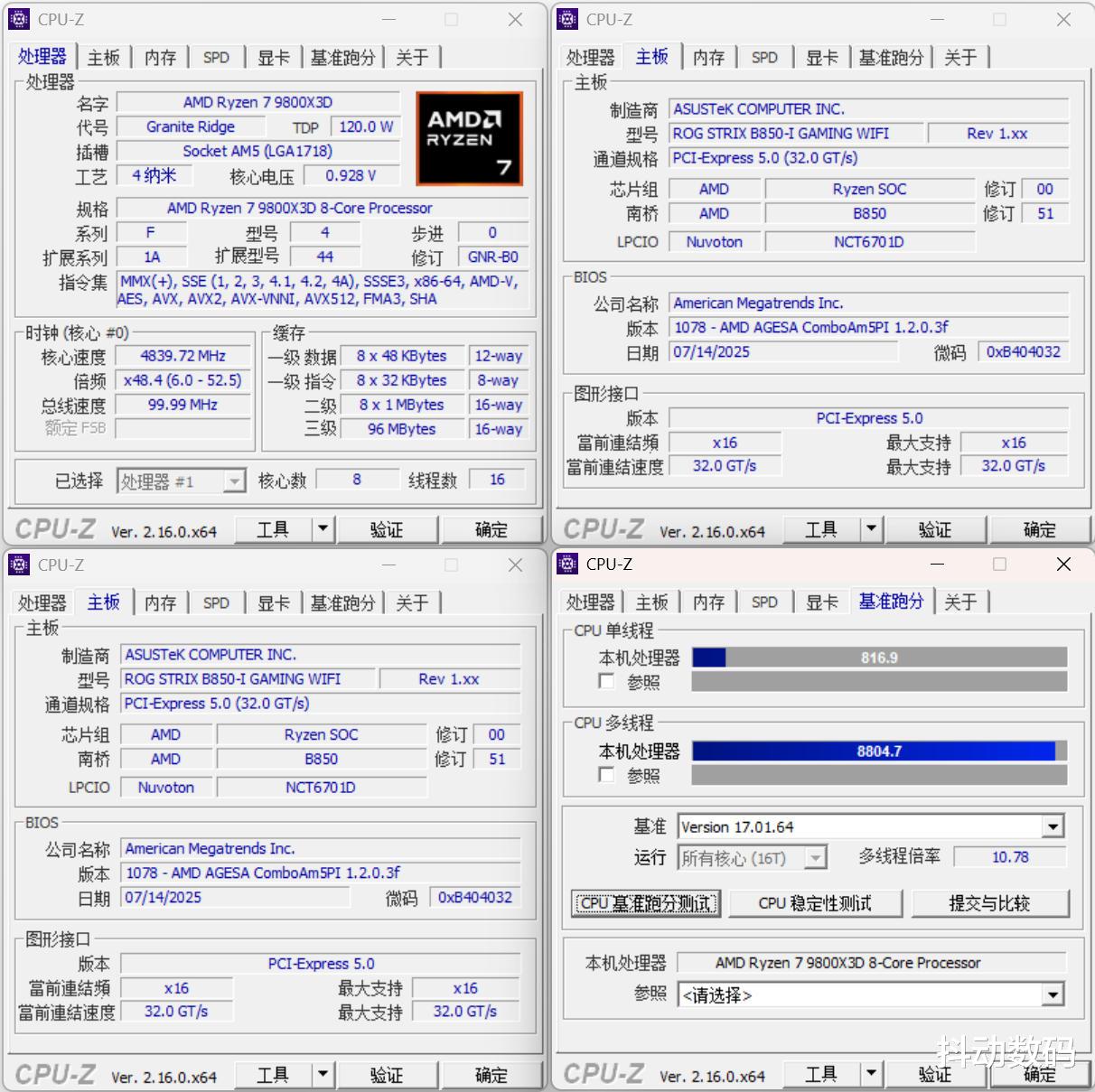Click the 线程数 value 16

pyautogui.click(x=497, y=480)
